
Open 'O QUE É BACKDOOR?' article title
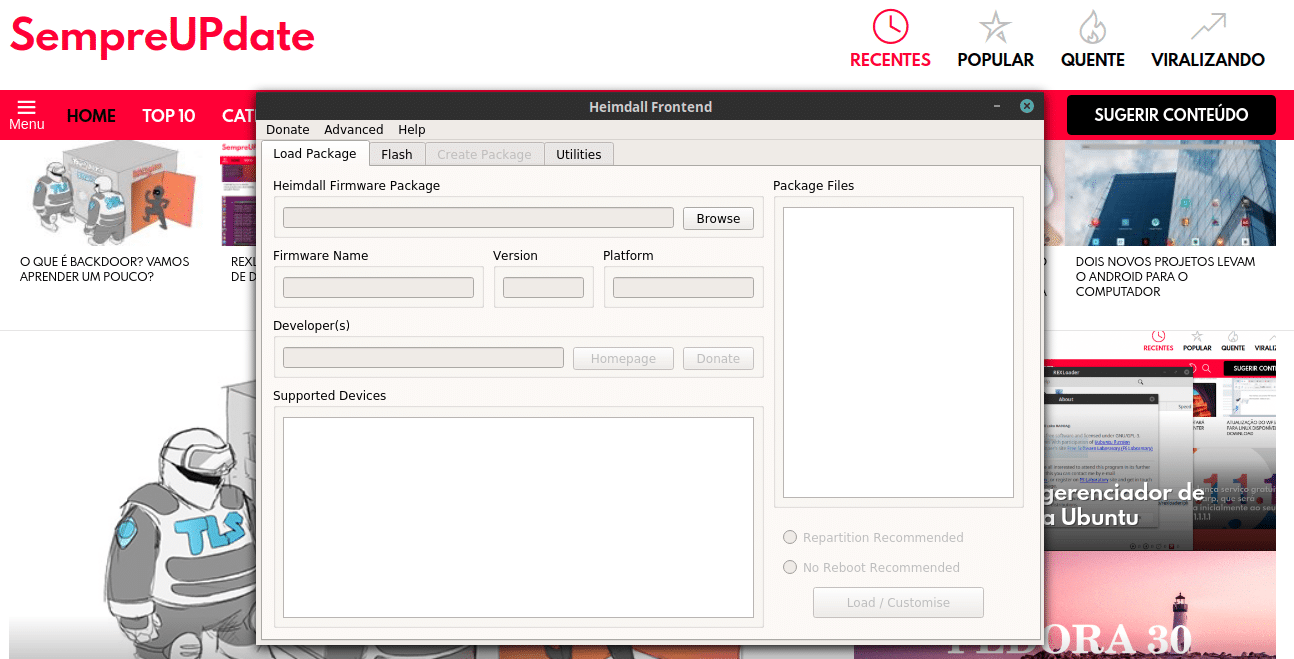pyautogui.click(x=105, y=269)
